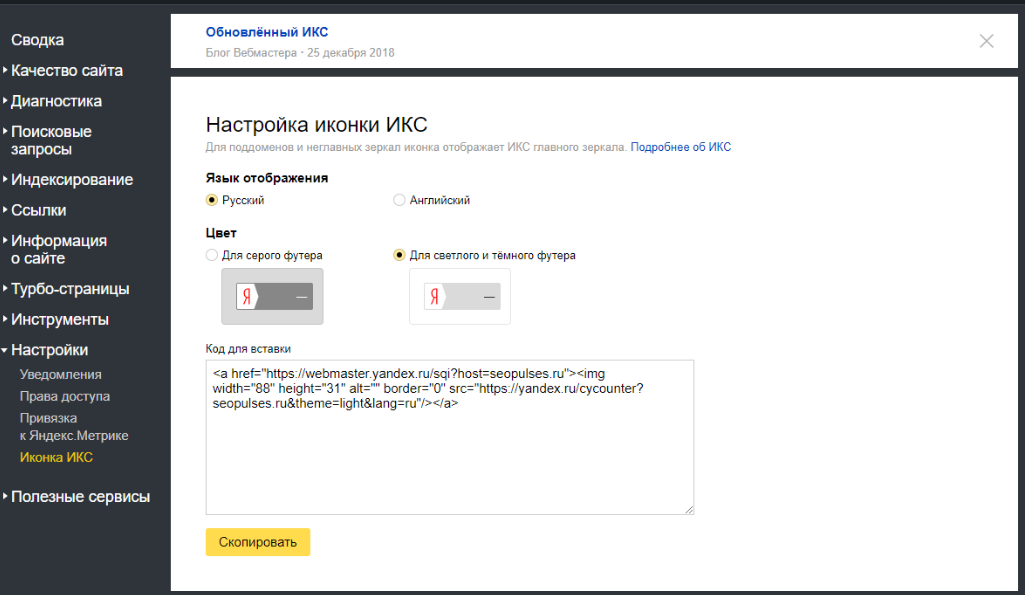The image size is (1025, 595).
Task: Select Русский display language
Action: pyautogui.click(x=212, y=200)
